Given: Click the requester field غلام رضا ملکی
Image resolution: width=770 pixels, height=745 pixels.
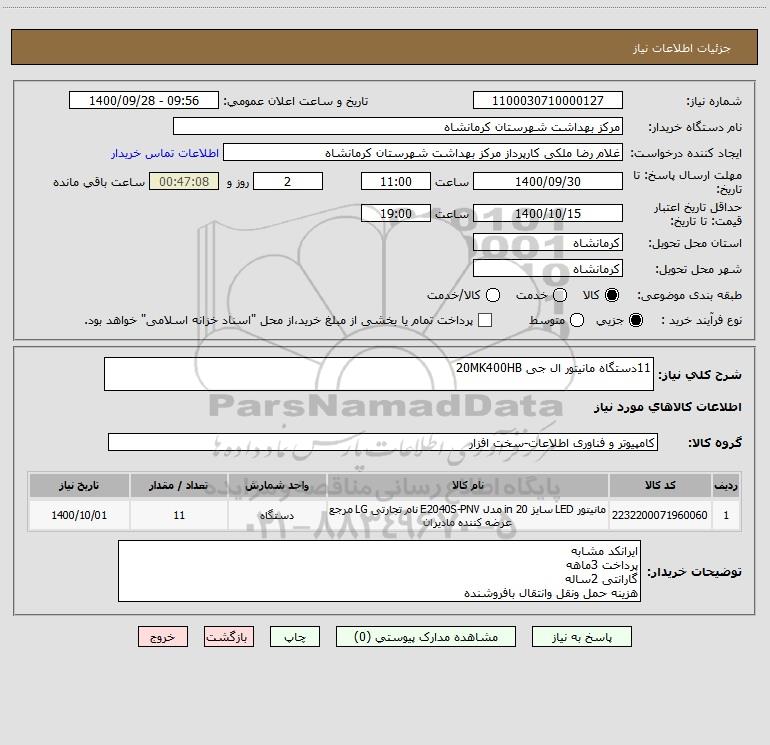Looking at the screenshot, I should tap(423, 152).
